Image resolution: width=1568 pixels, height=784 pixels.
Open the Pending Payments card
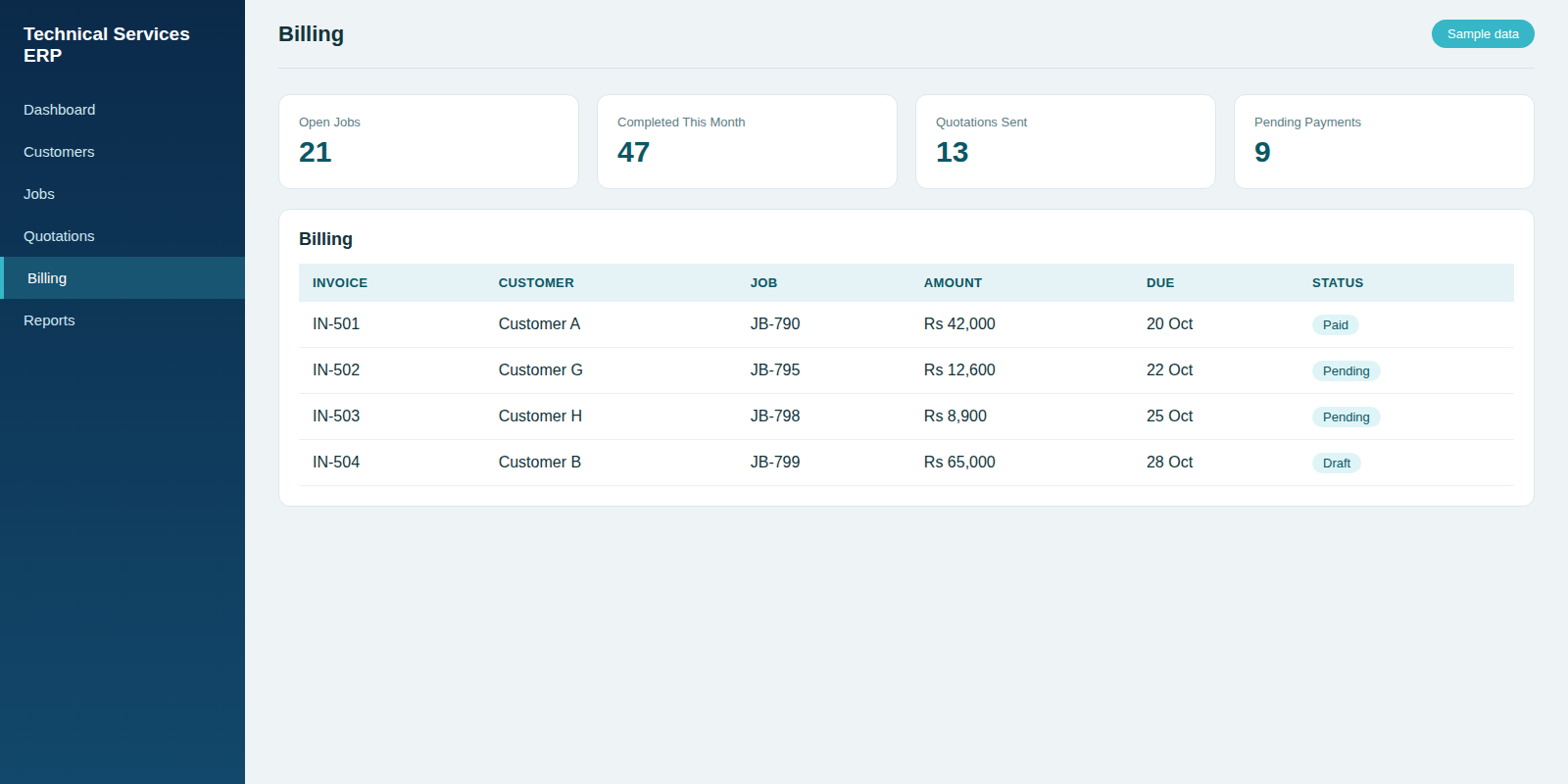point(1384,142)
